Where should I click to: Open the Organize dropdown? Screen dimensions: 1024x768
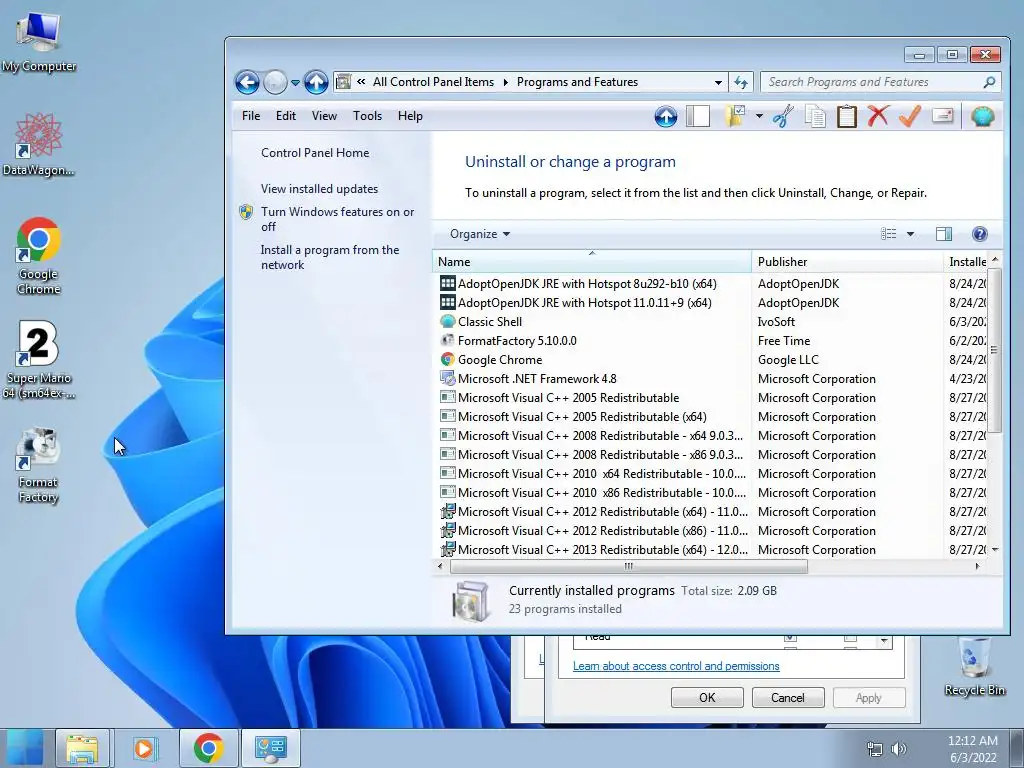pos(480,234)
